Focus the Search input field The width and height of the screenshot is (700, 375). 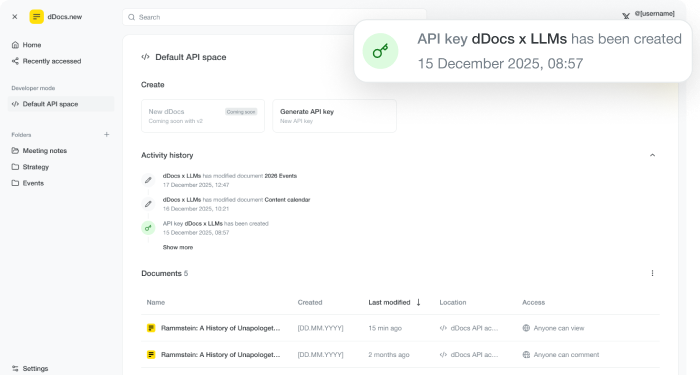[274, 17]
